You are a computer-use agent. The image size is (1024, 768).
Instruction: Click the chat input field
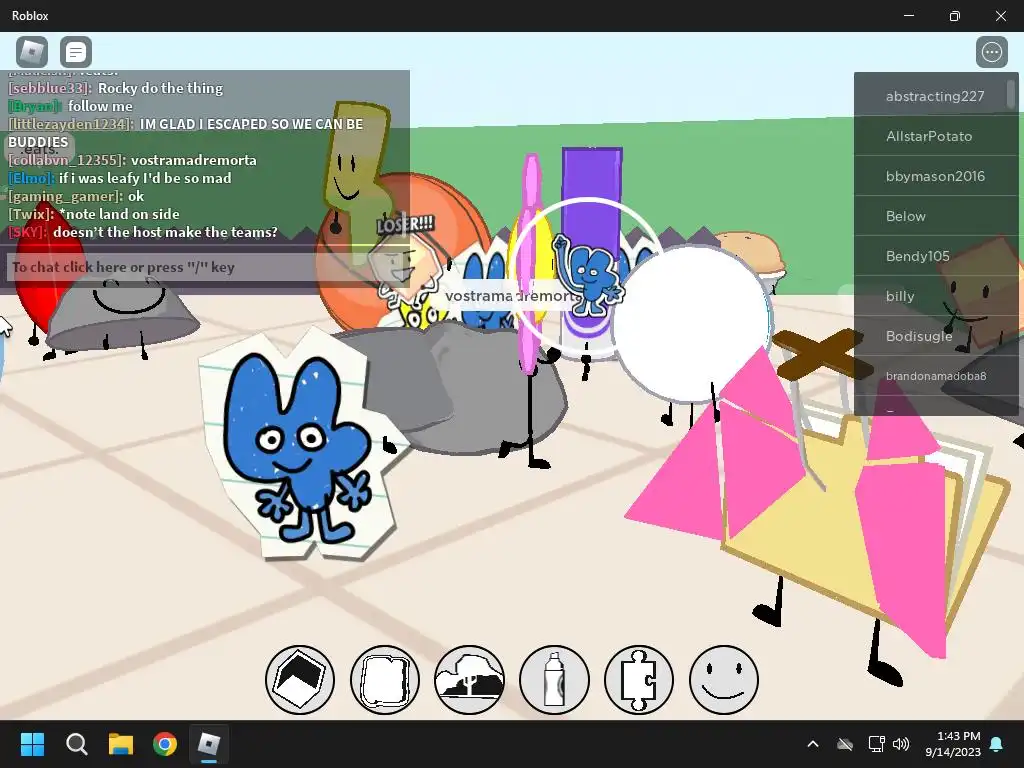pyautogui.click(x=205, y=267)
